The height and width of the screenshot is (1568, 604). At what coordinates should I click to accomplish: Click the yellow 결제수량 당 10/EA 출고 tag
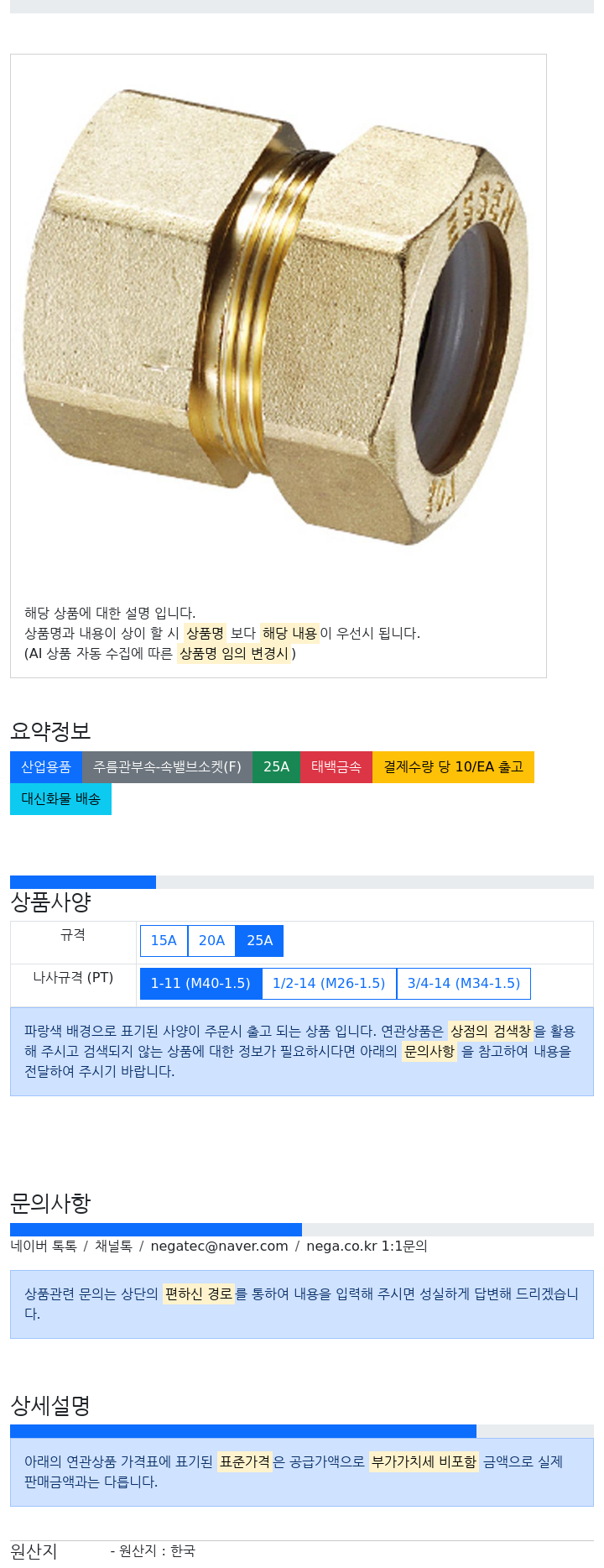[453, 767]
